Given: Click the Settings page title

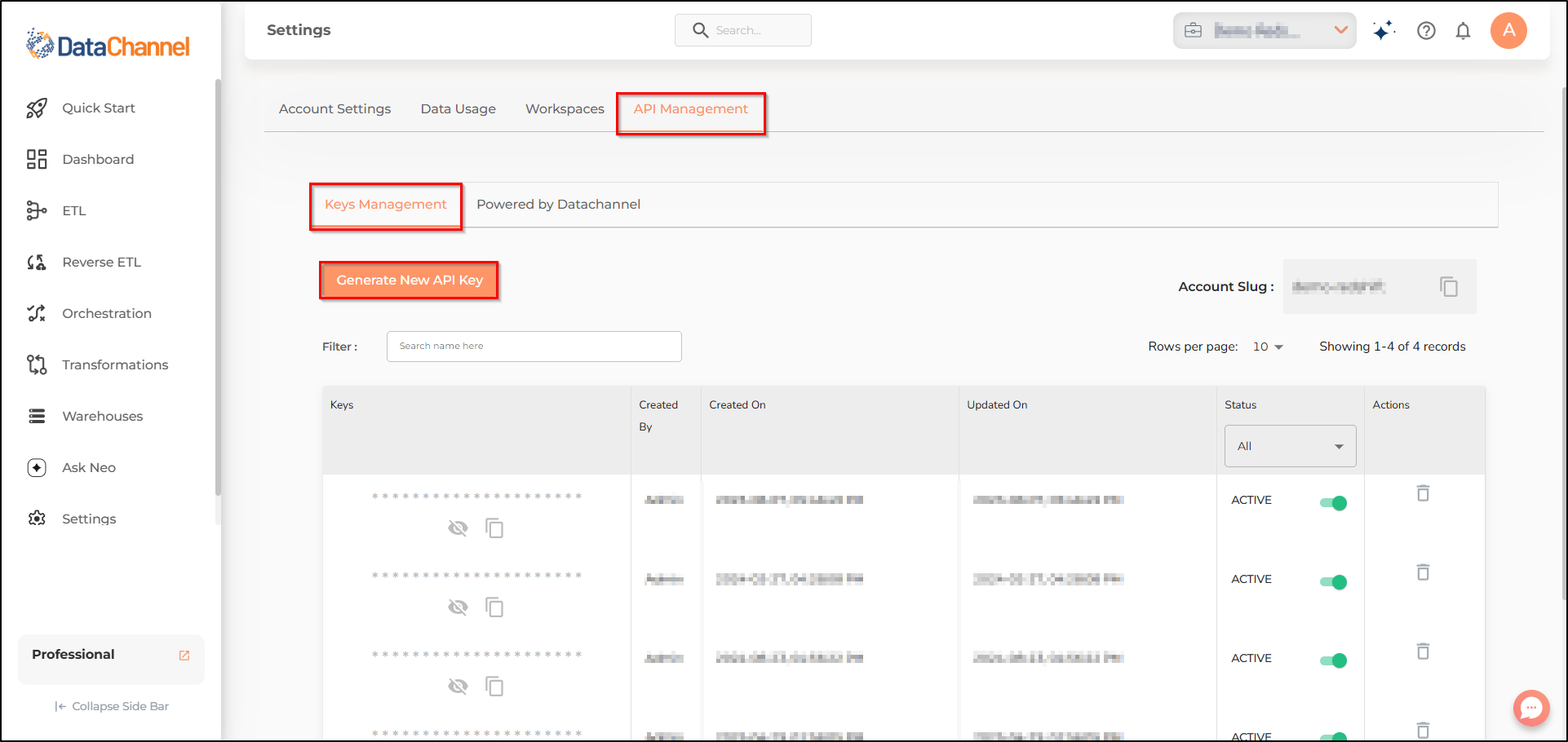Looking at the screenshot, I should tap(299, 30).
